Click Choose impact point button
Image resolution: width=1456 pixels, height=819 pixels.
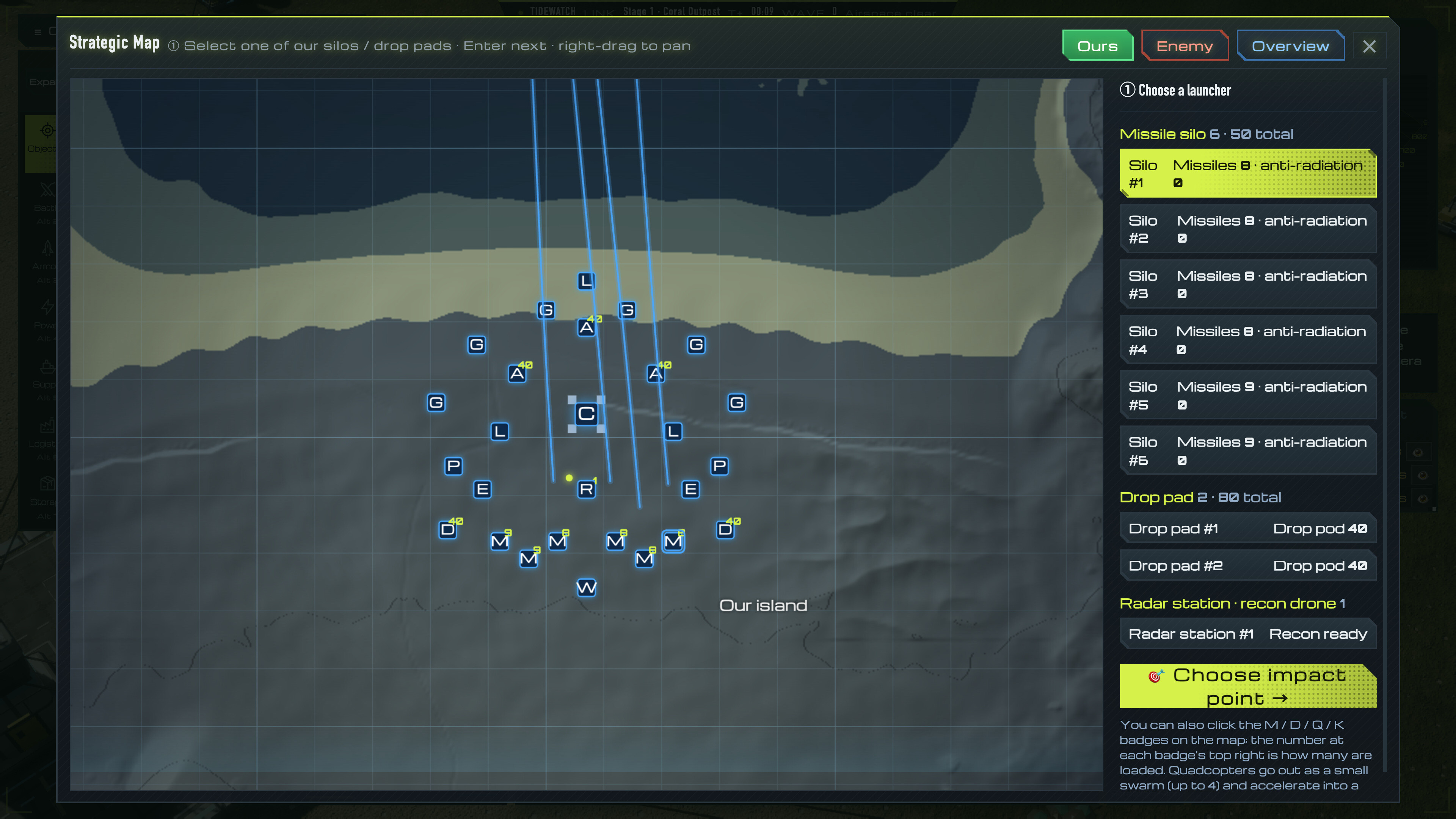(1247, 686)
